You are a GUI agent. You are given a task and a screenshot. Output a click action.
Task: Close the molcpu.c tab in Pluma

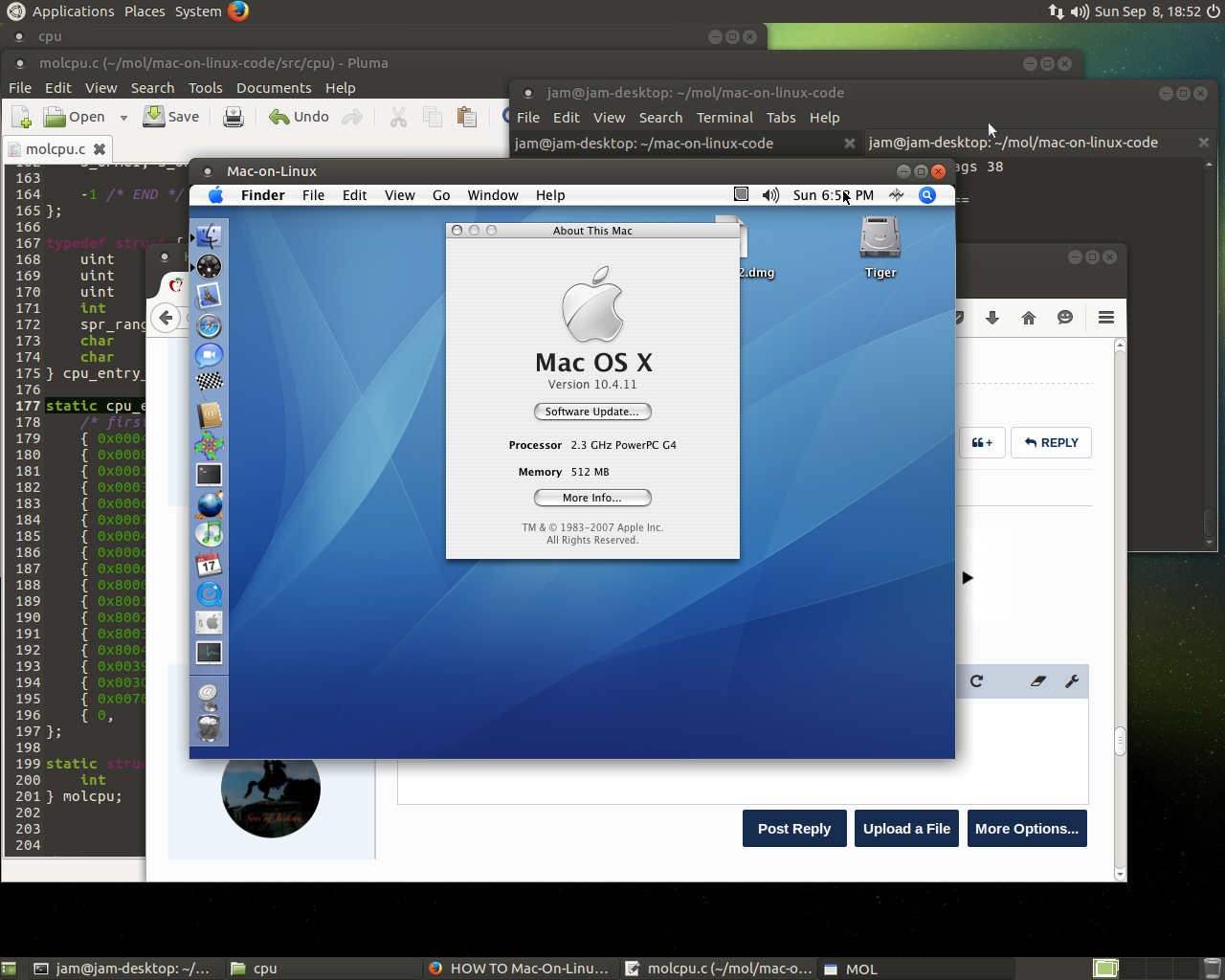99,149
